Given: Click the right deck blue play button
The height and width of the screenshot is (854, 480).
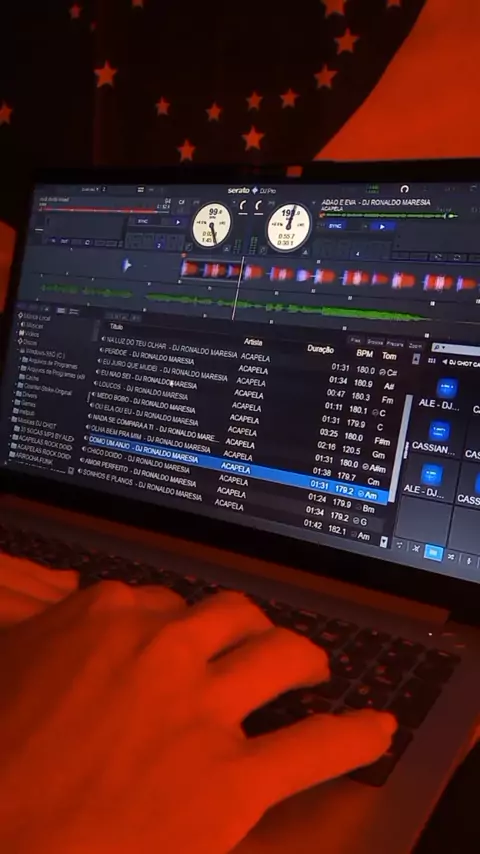Looking at the screenshot, I should point(382,226).
